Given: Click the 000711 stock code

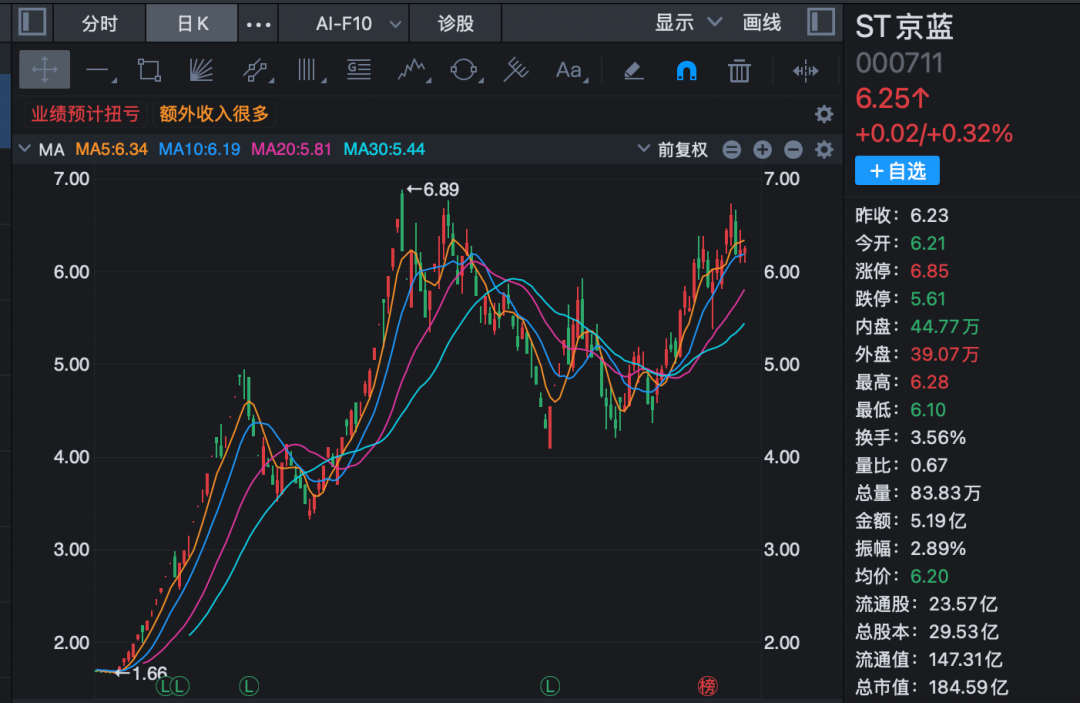Looking at the screenshot, I should tap(899, 63).
